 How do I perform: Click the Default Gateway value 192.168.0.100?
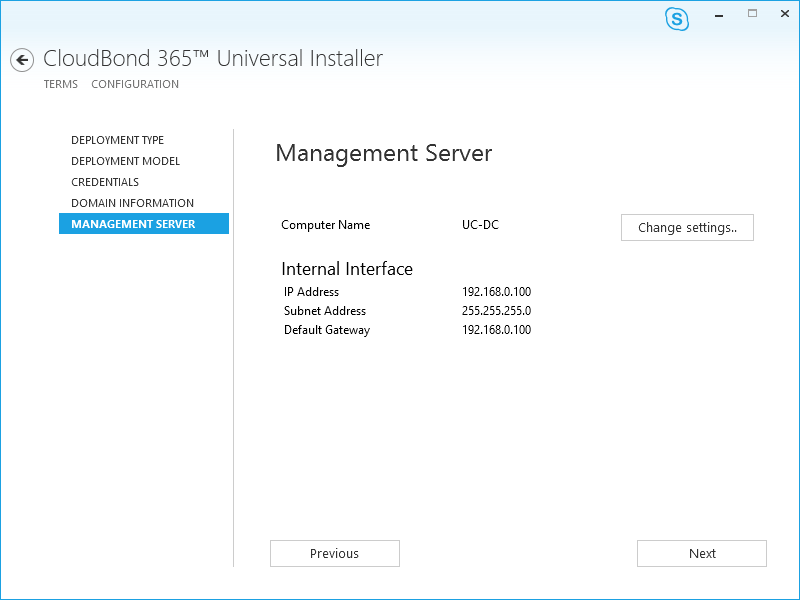tap(496, 330)
